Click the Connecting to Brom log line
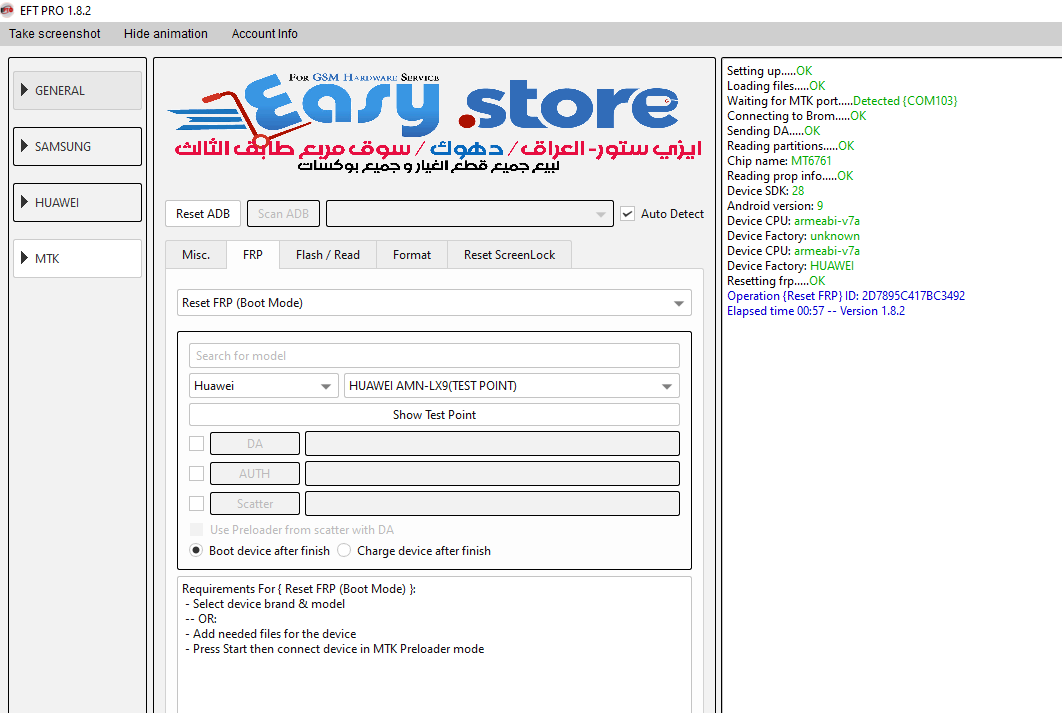The width and height of the screenshot is (1062, 713). 796,116
